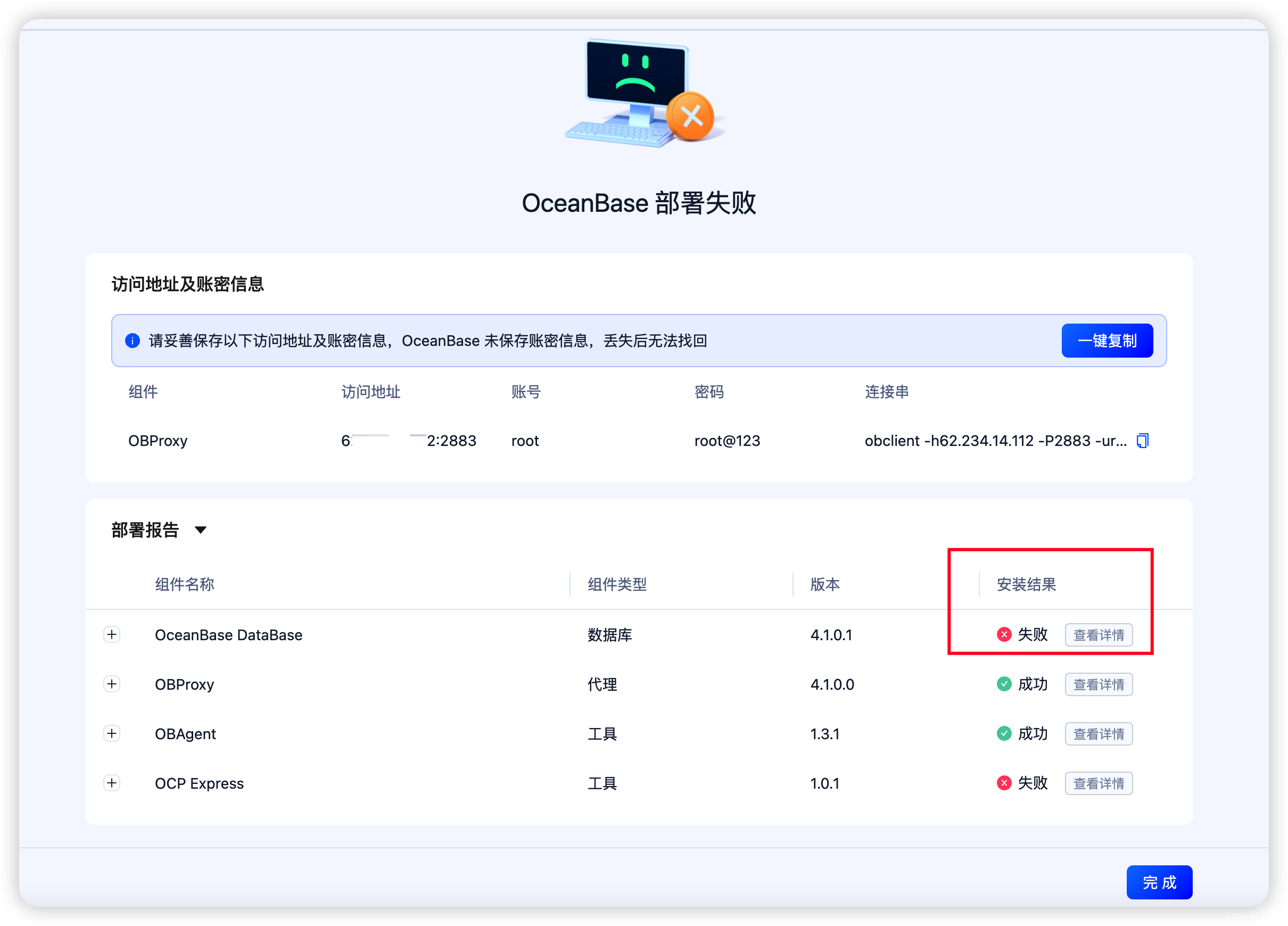1288x926 pixels.
Task: Click the 完成 finish button
Action: click(1159, 882)
